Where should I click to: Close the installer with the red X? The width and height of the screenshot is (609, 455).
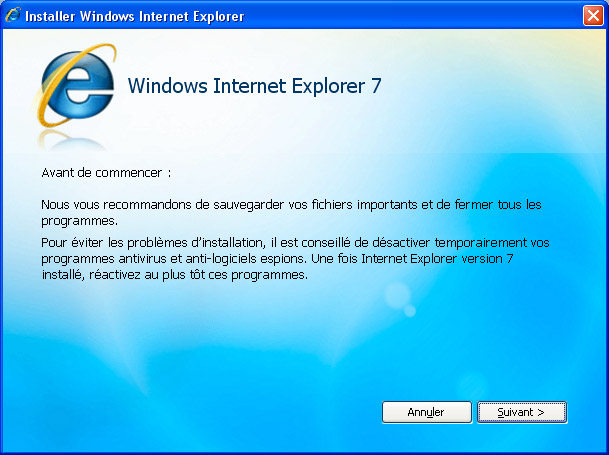(x=593, y=16)
